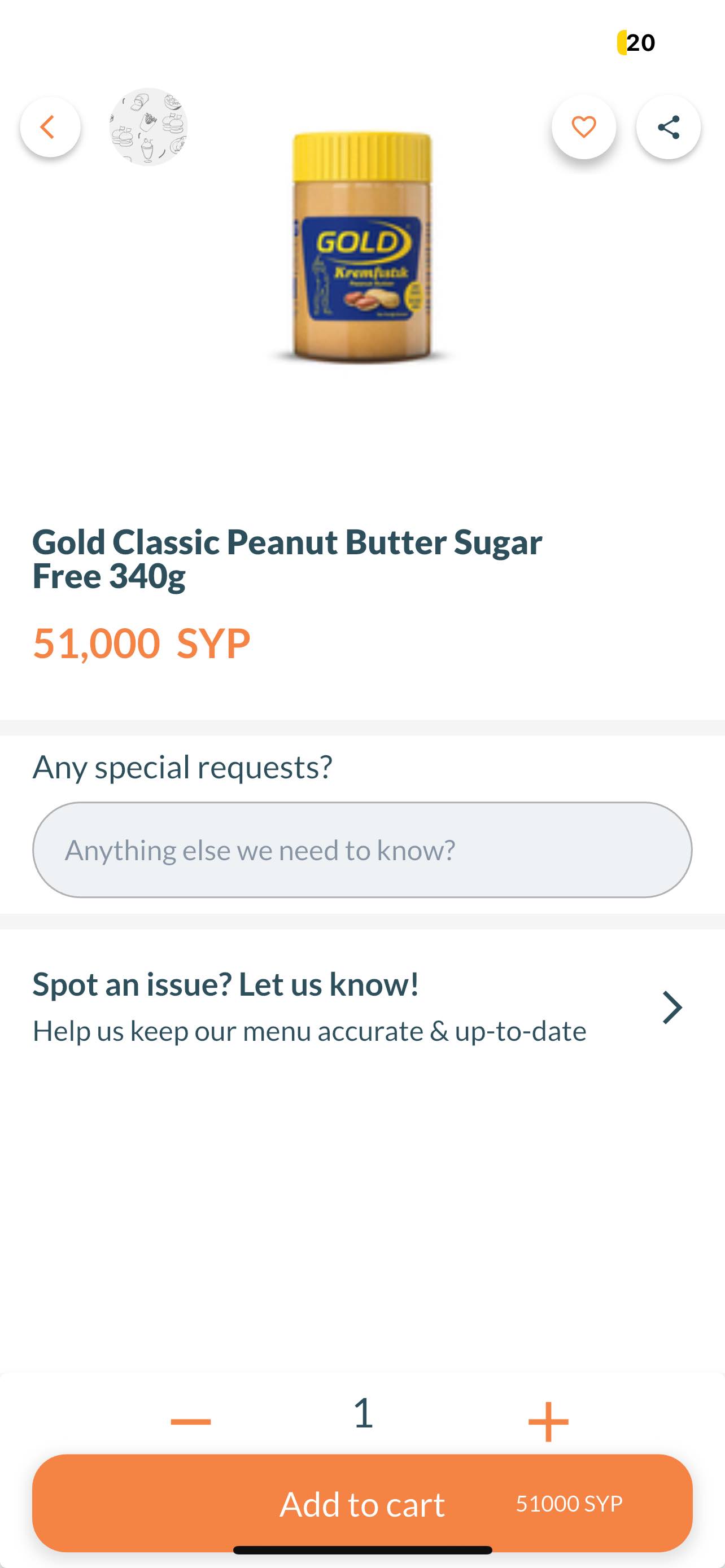Focus the 'Anything else we need to know?' field
The height and width of the screenshot is (1568, 725).
(x=362, y=849)
